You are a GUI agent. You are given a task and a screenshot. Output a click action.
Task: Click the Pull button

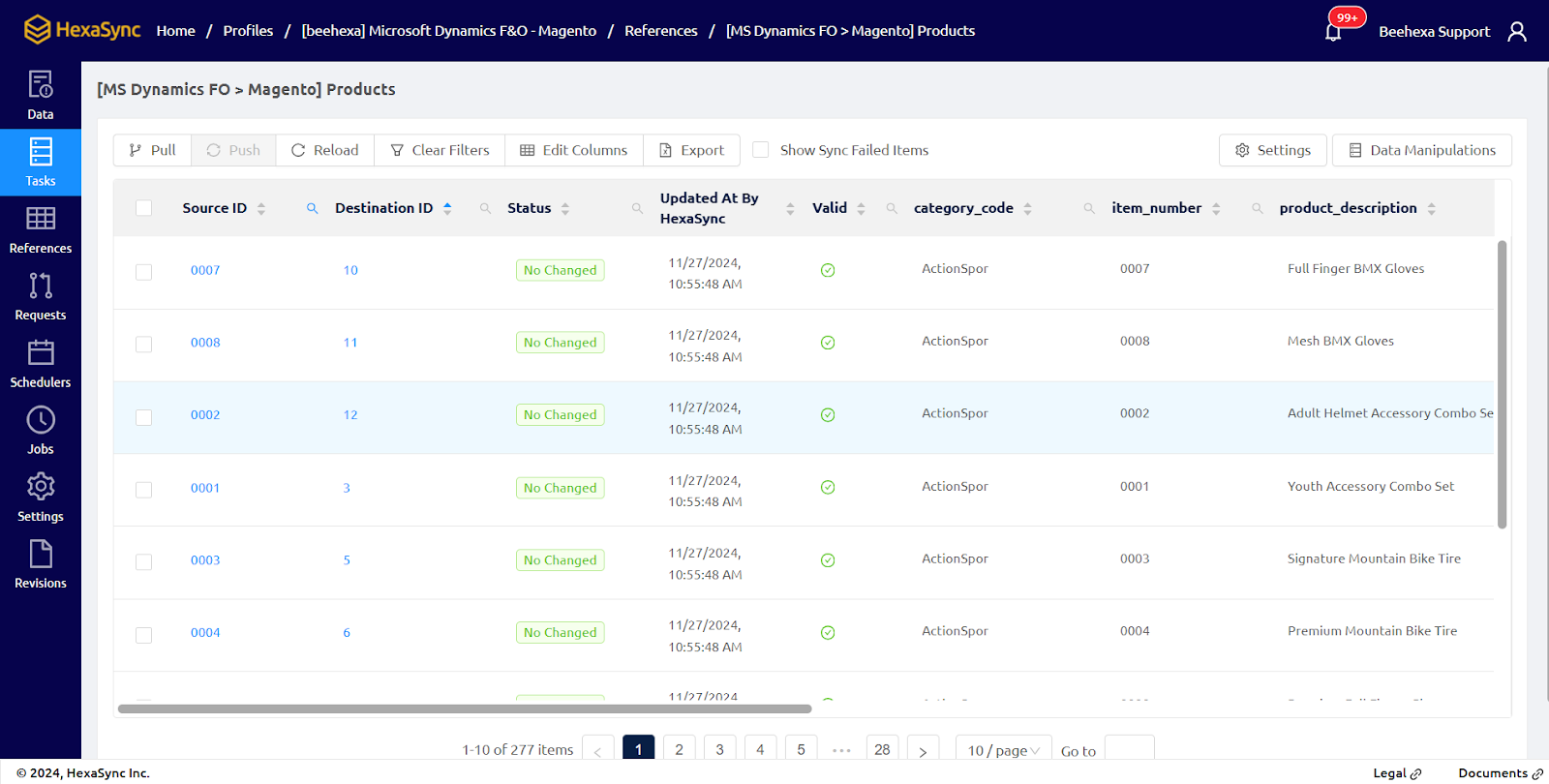tap(152, 150)
